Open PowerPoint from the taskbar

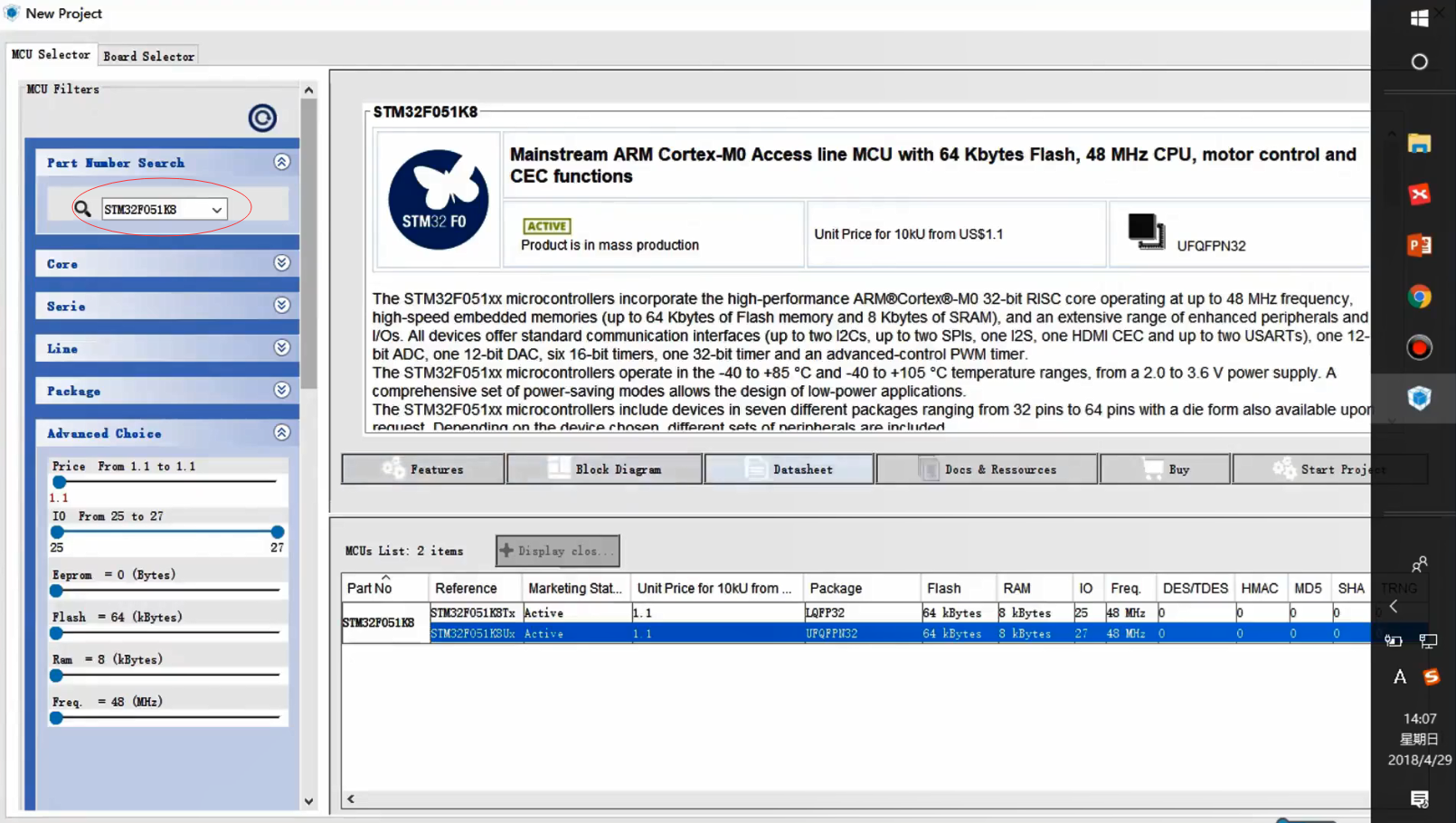[x=1419, y=245]
